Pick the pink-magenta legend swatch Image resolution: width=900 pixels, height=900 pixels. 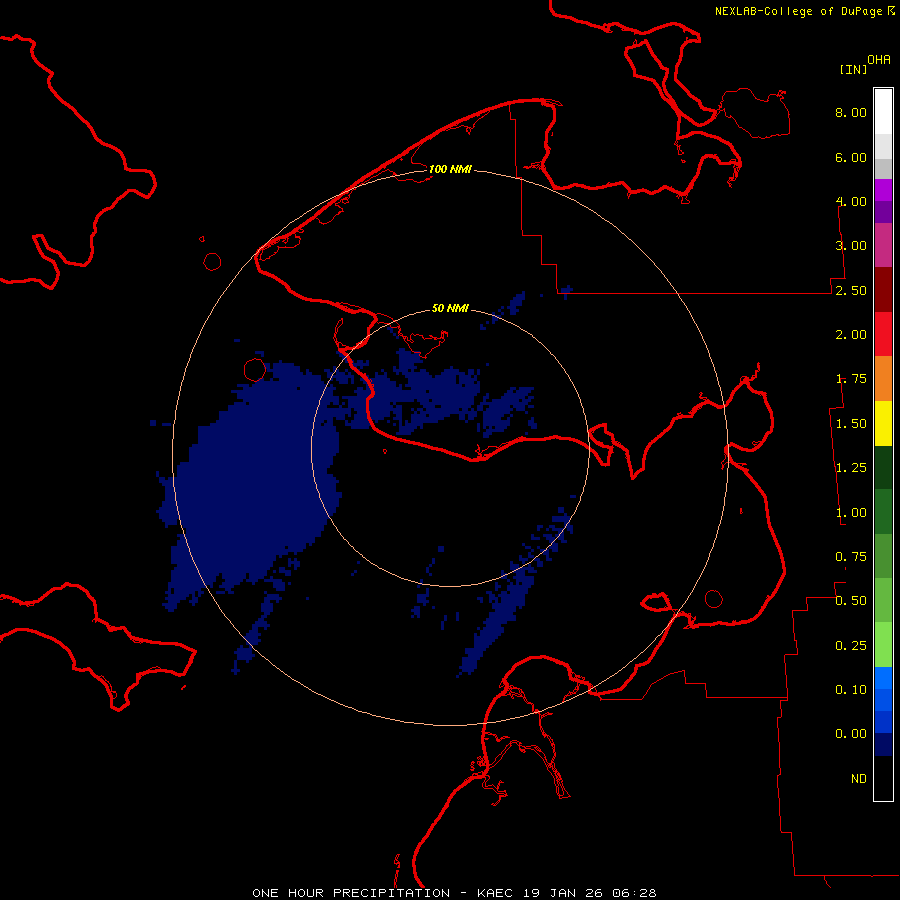883,245
